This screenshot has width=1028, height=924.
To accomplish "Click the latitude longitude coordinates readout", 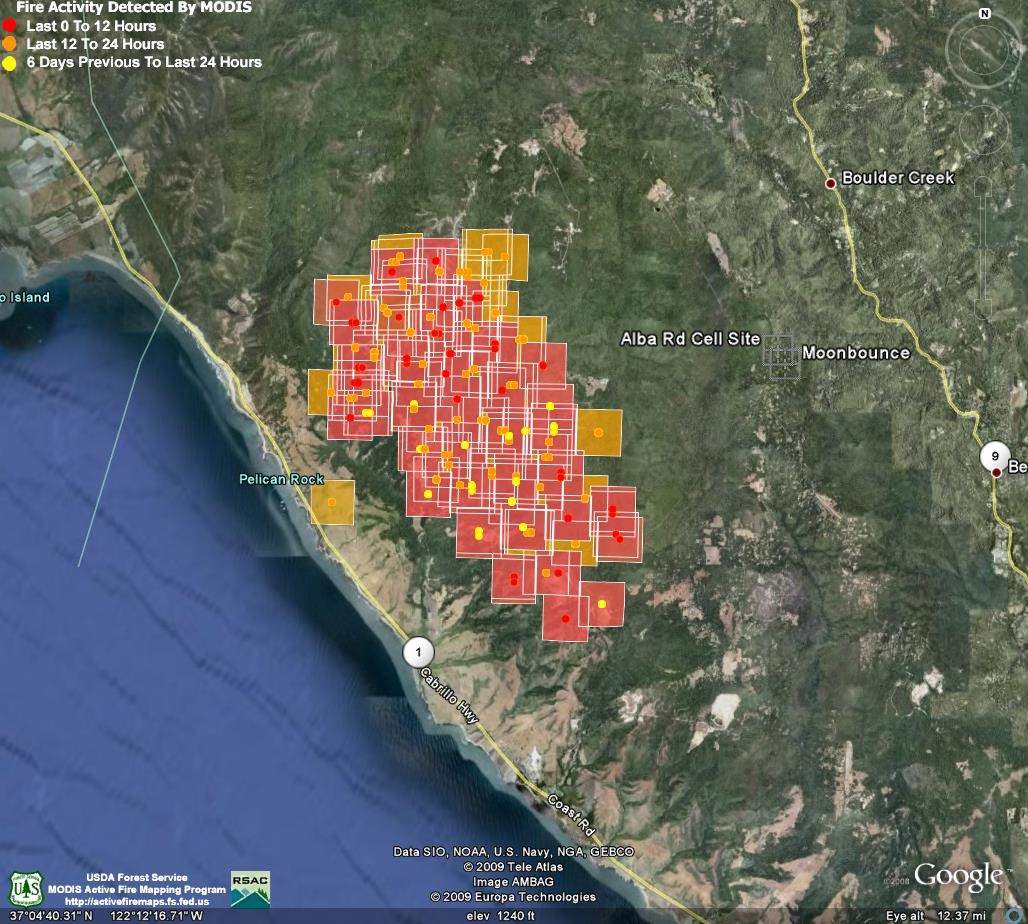I will (x=104, y=915).
